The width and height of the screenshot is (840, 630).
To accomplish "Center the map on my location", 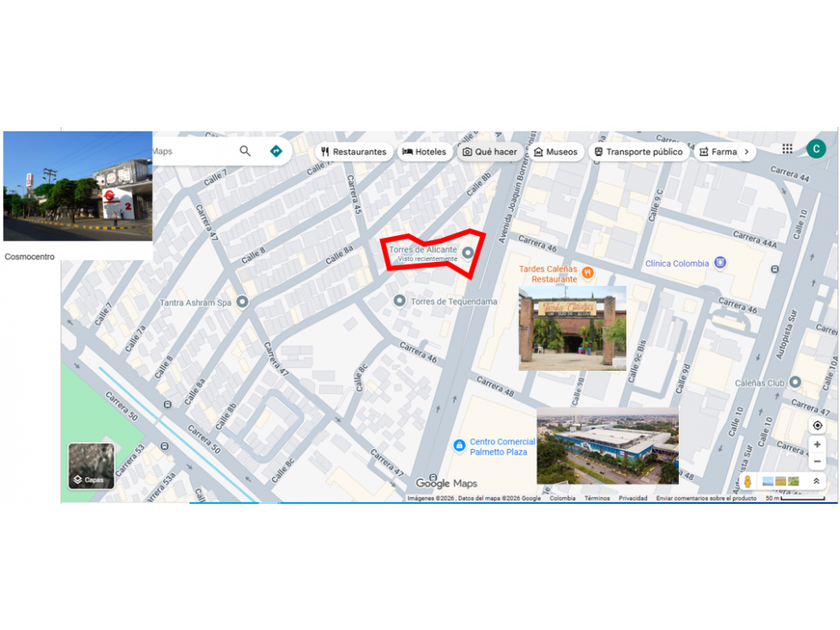I will pyautogui.click(x=817, y=425).
